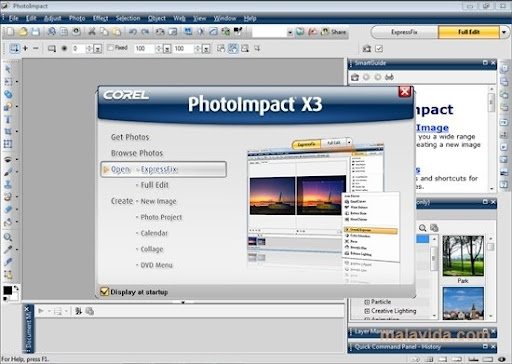Click the Open folder icon in the toolbar

click(x=23, y=32)
